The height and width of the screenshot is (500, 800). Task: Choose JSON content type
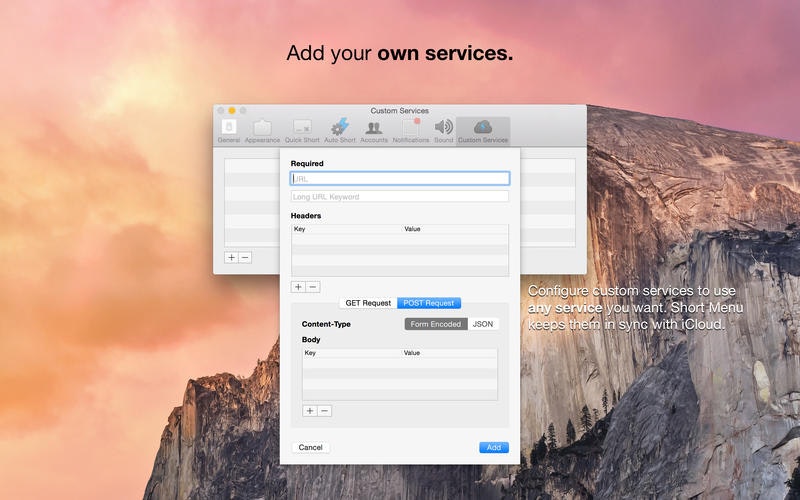[x=483, y=324]
